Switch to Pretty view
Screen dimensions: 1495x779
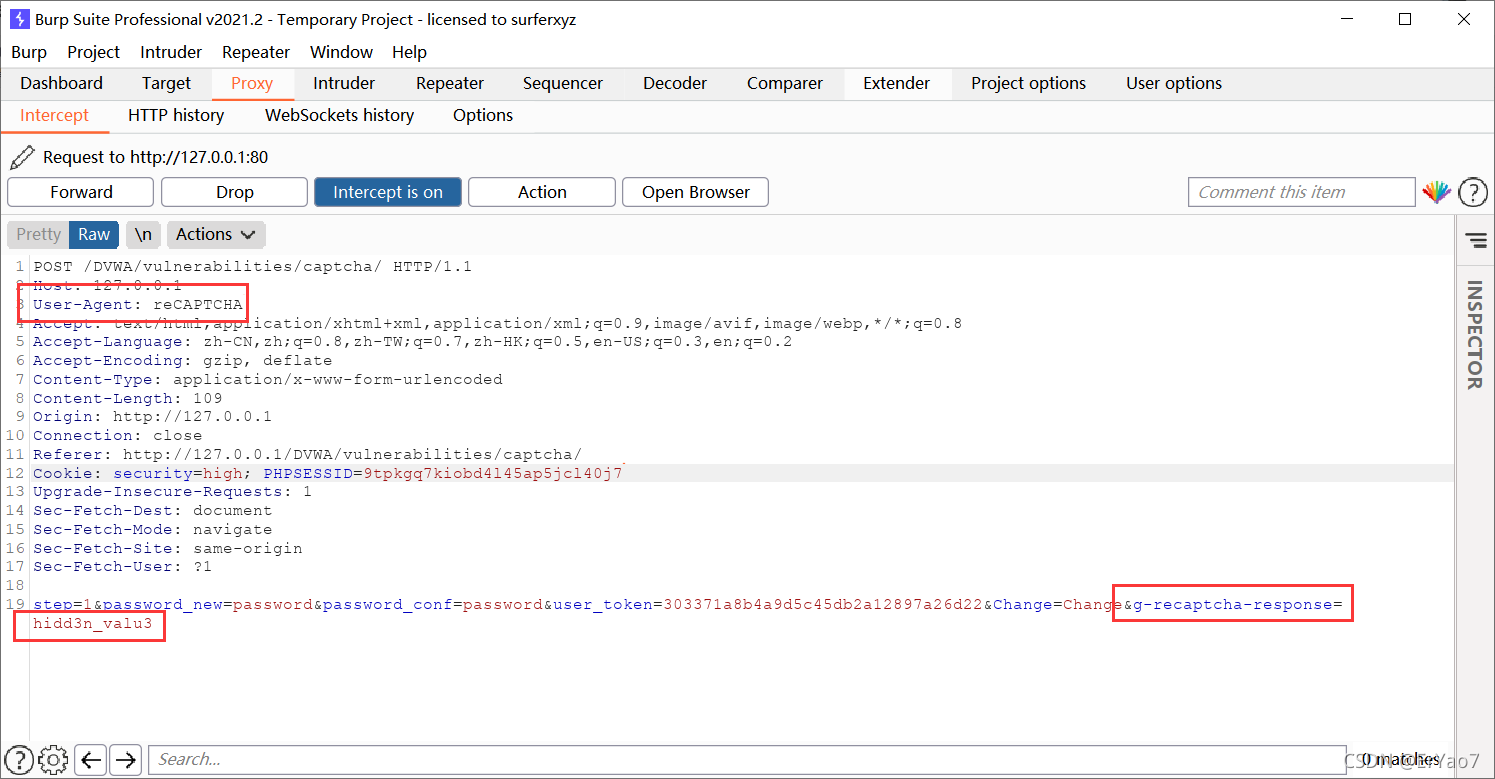pos(38,234)
